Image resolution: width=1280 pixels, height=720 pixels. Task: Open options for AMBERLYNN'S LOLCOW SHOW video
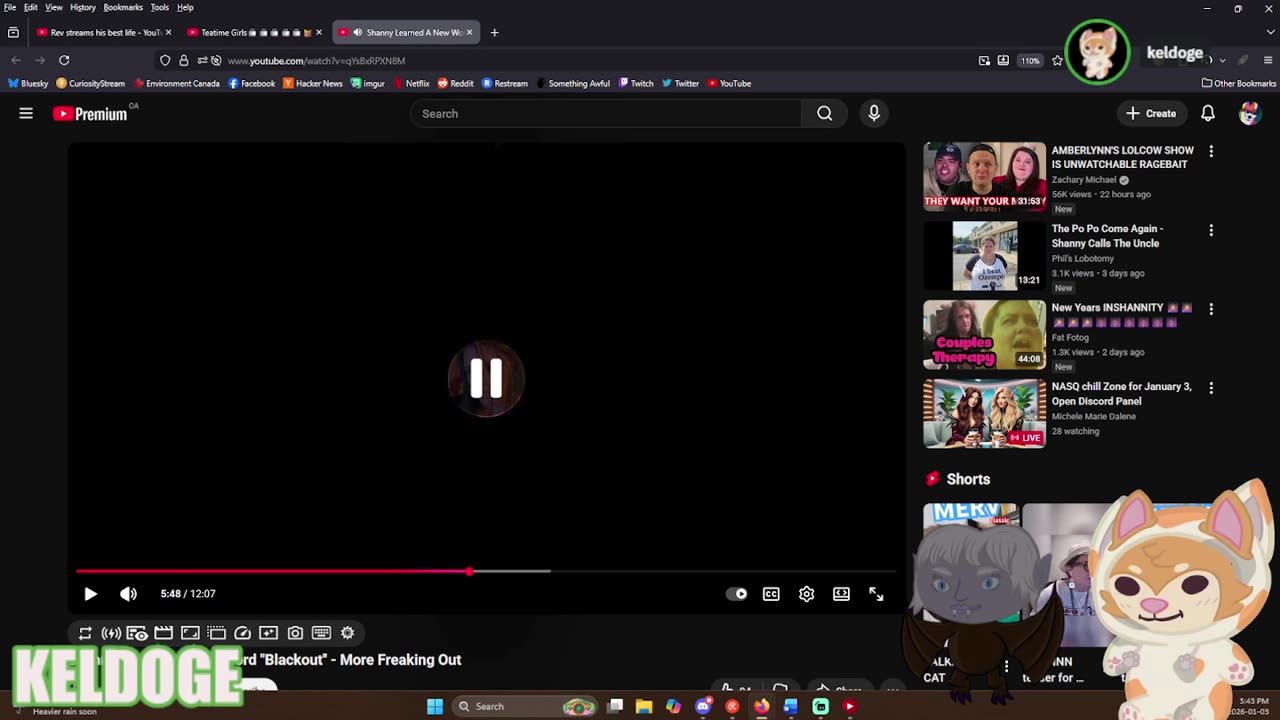[x=1211, y=152]
